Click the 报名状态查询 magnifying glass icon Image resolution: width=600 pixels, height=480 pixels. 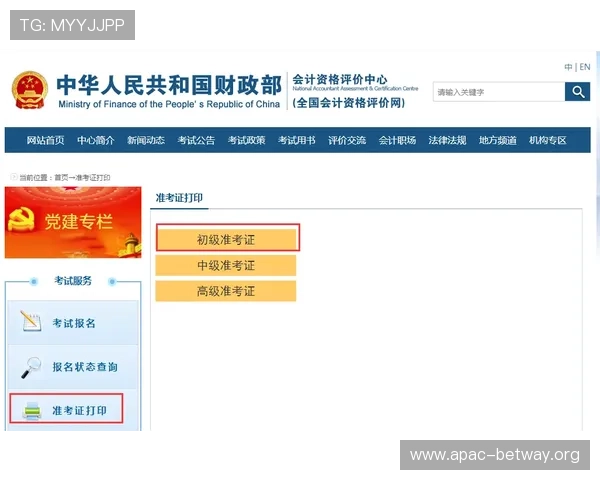pos(31,367)
